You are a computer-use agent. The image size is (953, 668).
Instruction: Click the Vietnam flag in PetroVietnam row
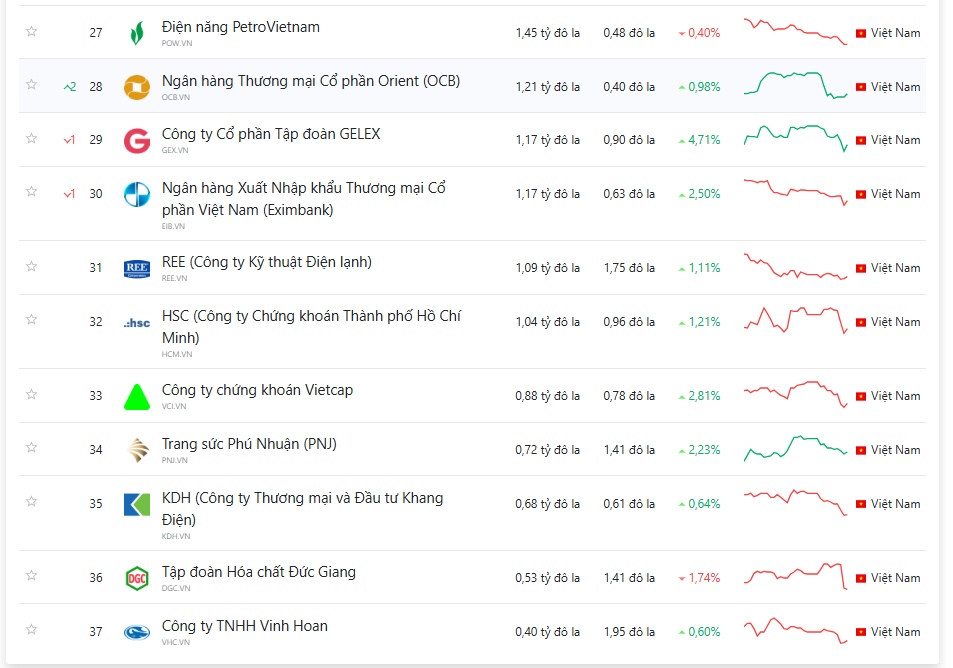(861, 33)
